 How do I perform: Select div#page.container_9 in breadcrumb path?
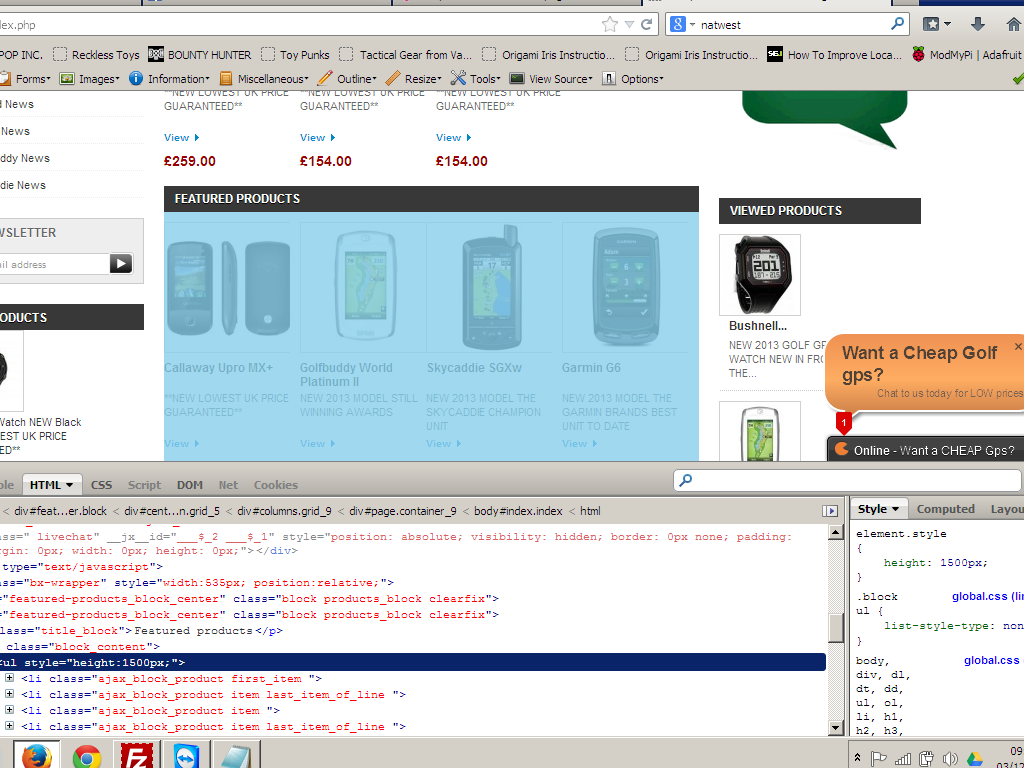(403, 511)
